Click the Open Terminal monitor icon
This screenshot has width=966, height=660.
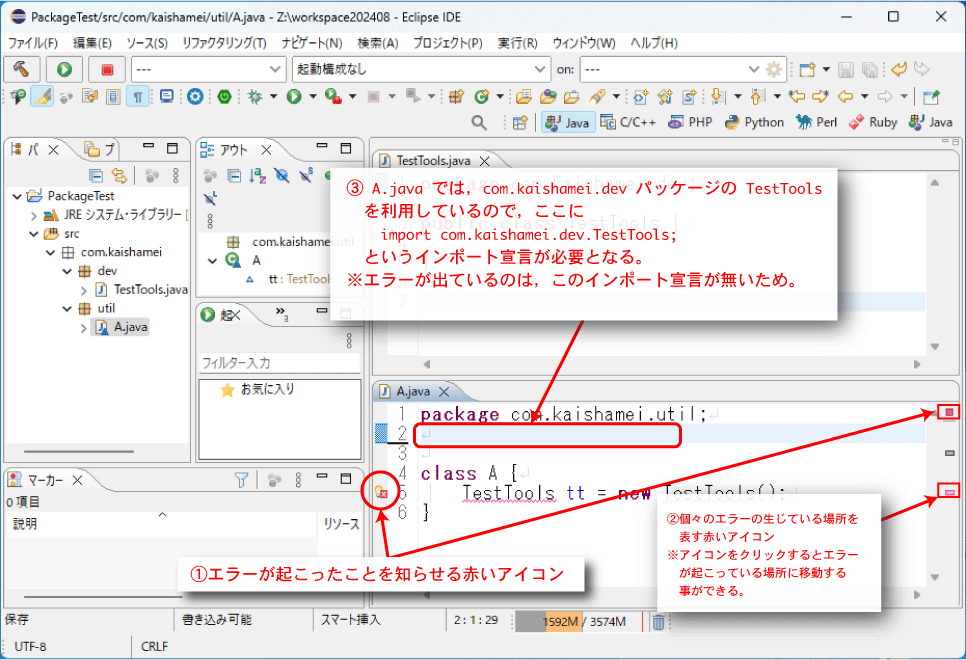point(166,96)
